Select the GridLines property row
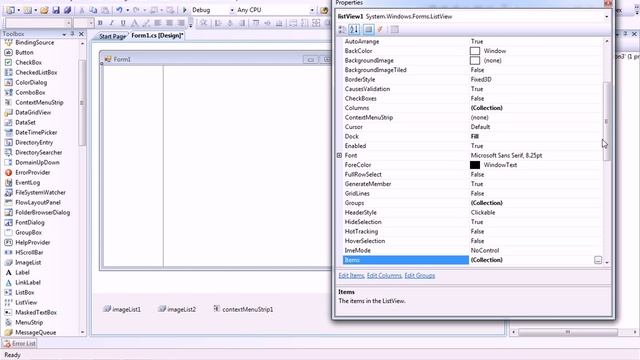The width and height of the screenshot is (640, 360). [x=473, y=193]
